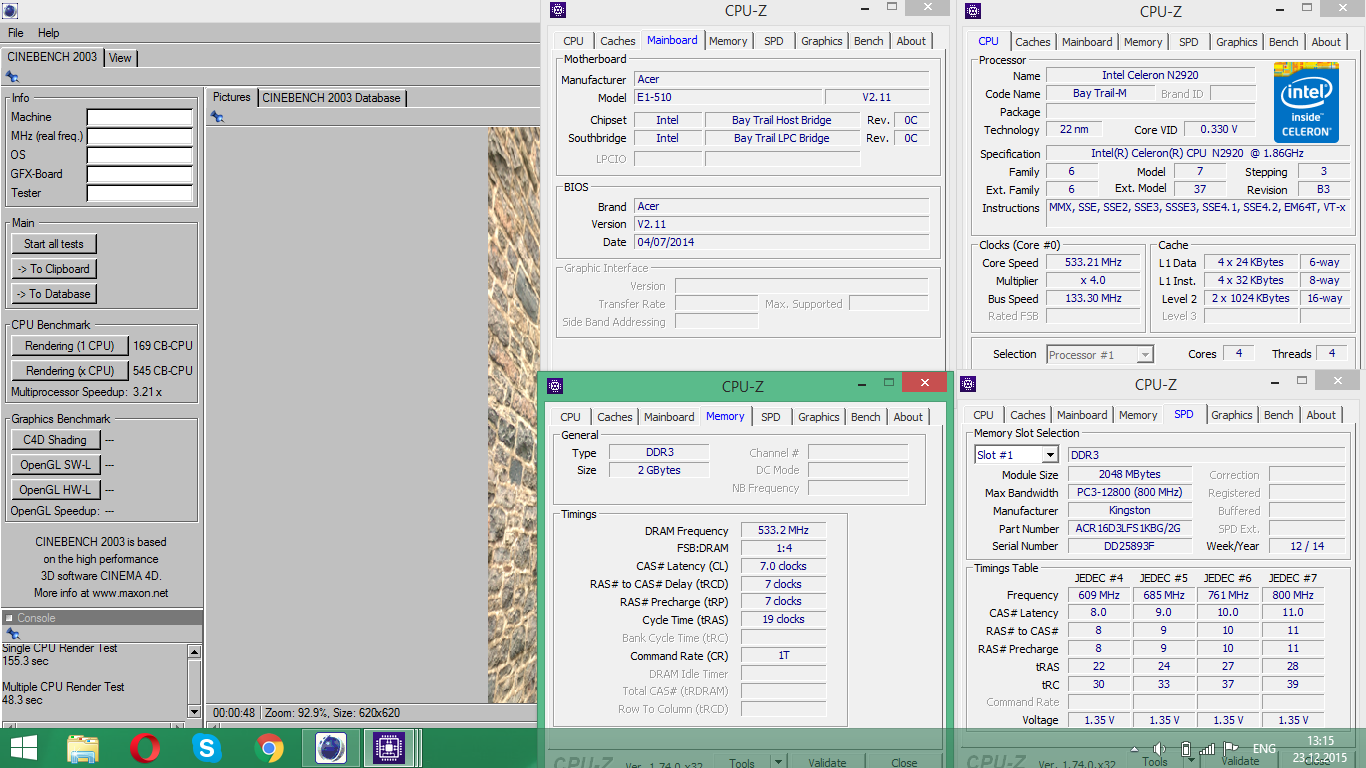This screenshot has height=768, width=1366.
Task: Run the Rendering (x CPU) benchmark
Action: pyautogui.click(x=70, y=371)
